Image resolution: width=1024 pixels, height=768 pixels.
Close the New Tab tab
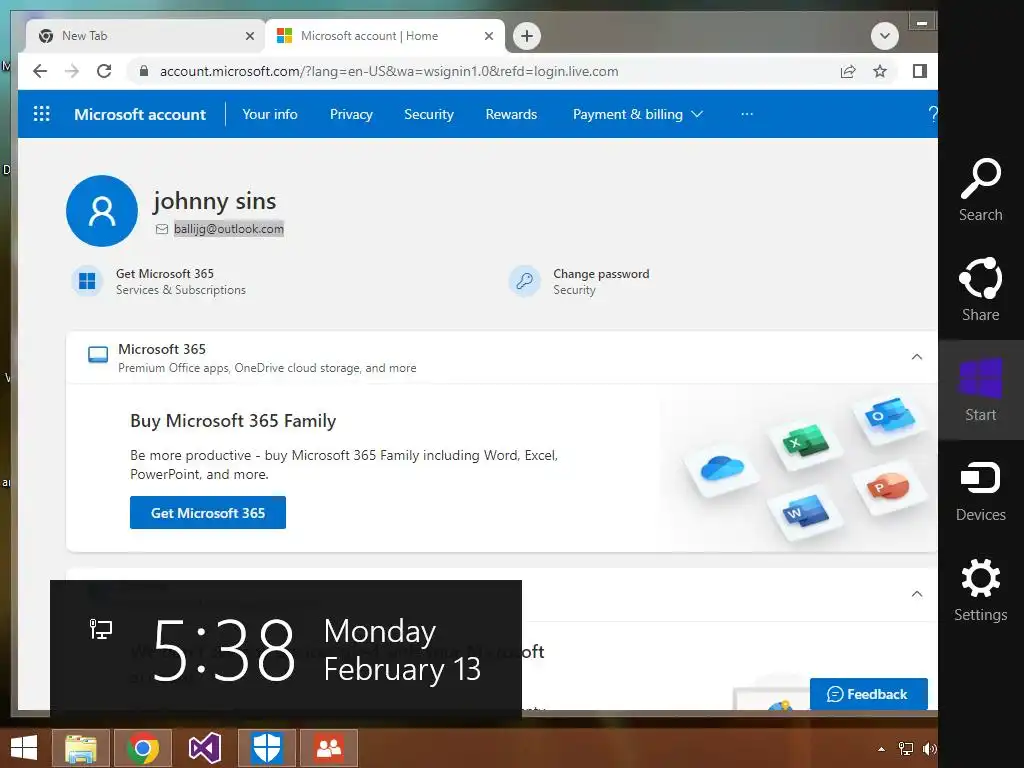coord(249,36)
